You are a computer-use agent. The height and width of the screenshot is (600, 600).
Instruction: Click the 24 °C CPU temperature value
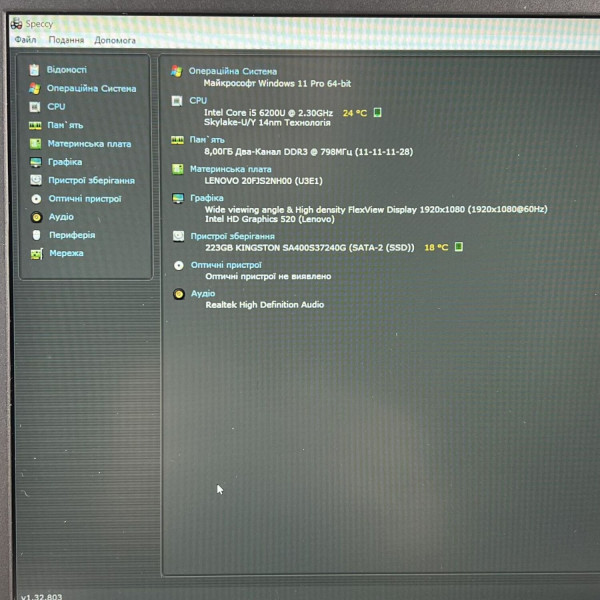point(355,113)
